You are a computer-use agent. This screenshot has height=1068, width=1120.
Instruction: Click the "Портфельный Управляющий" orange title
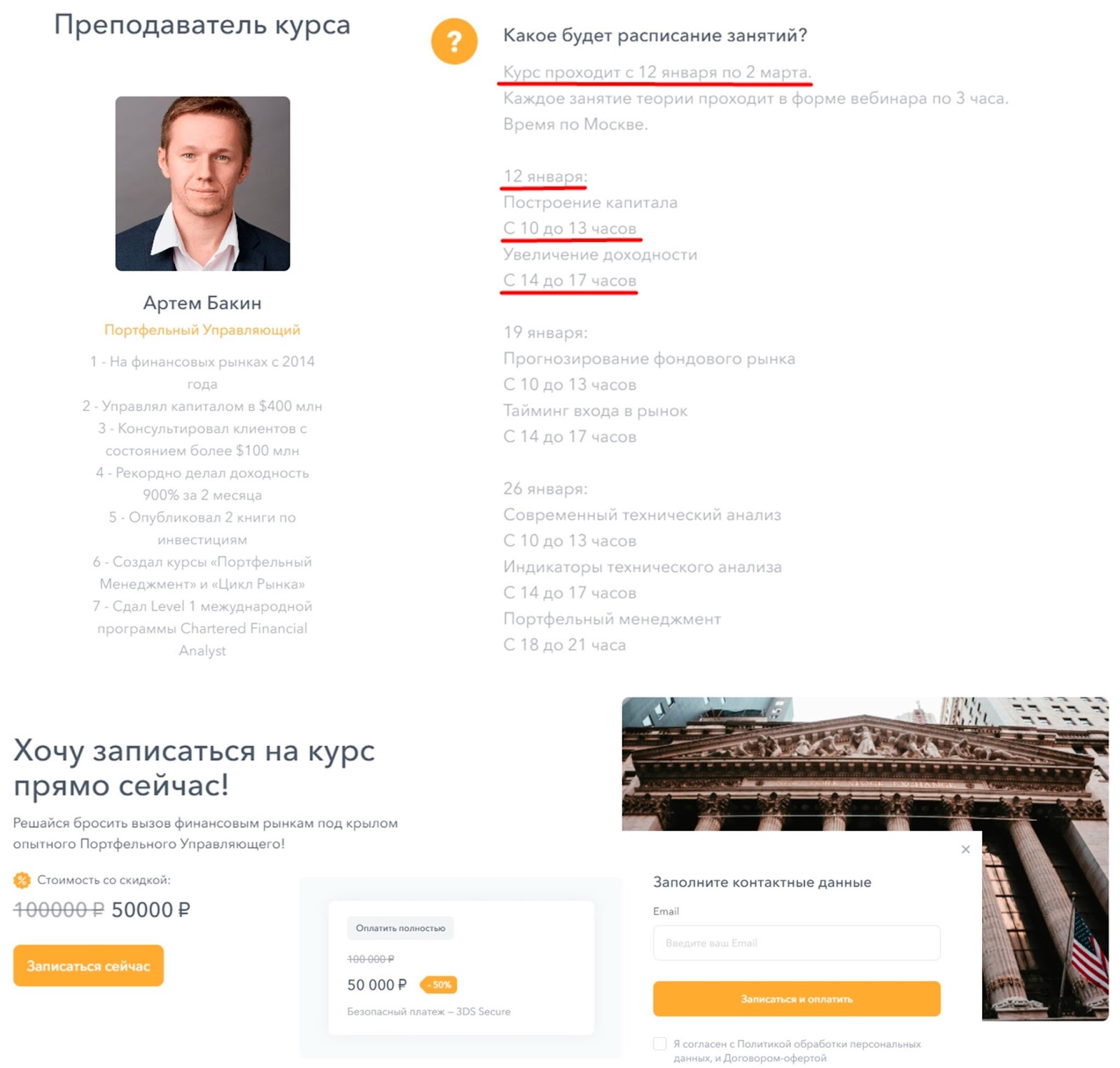[x=202, y=330]
